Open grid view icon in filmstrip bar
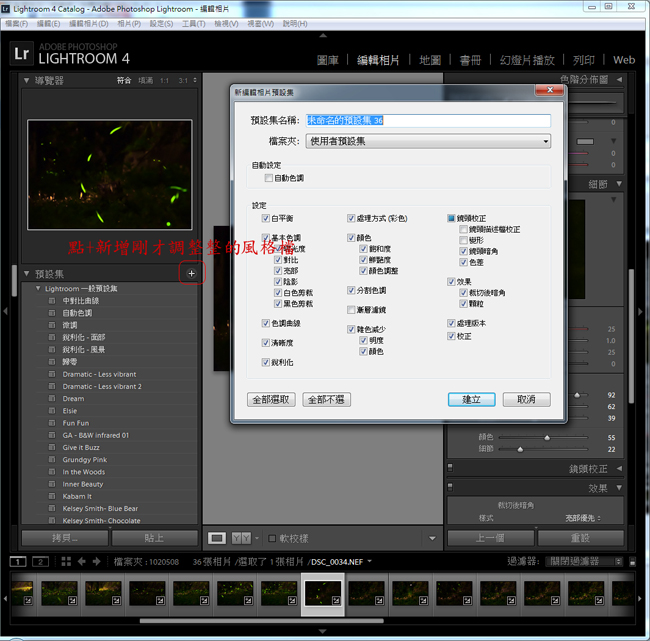 click(x=66, y=561)
